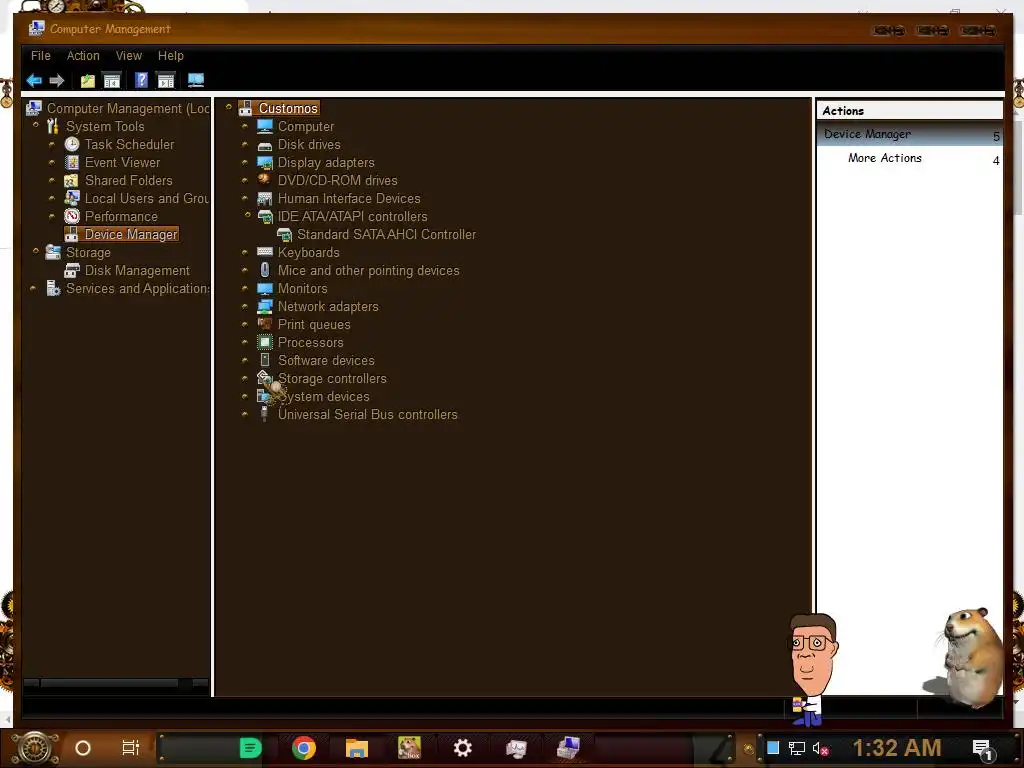This screenshot has height=768, width=1024.
Task: Open the View menu
Action: click(x=129, y=56)
